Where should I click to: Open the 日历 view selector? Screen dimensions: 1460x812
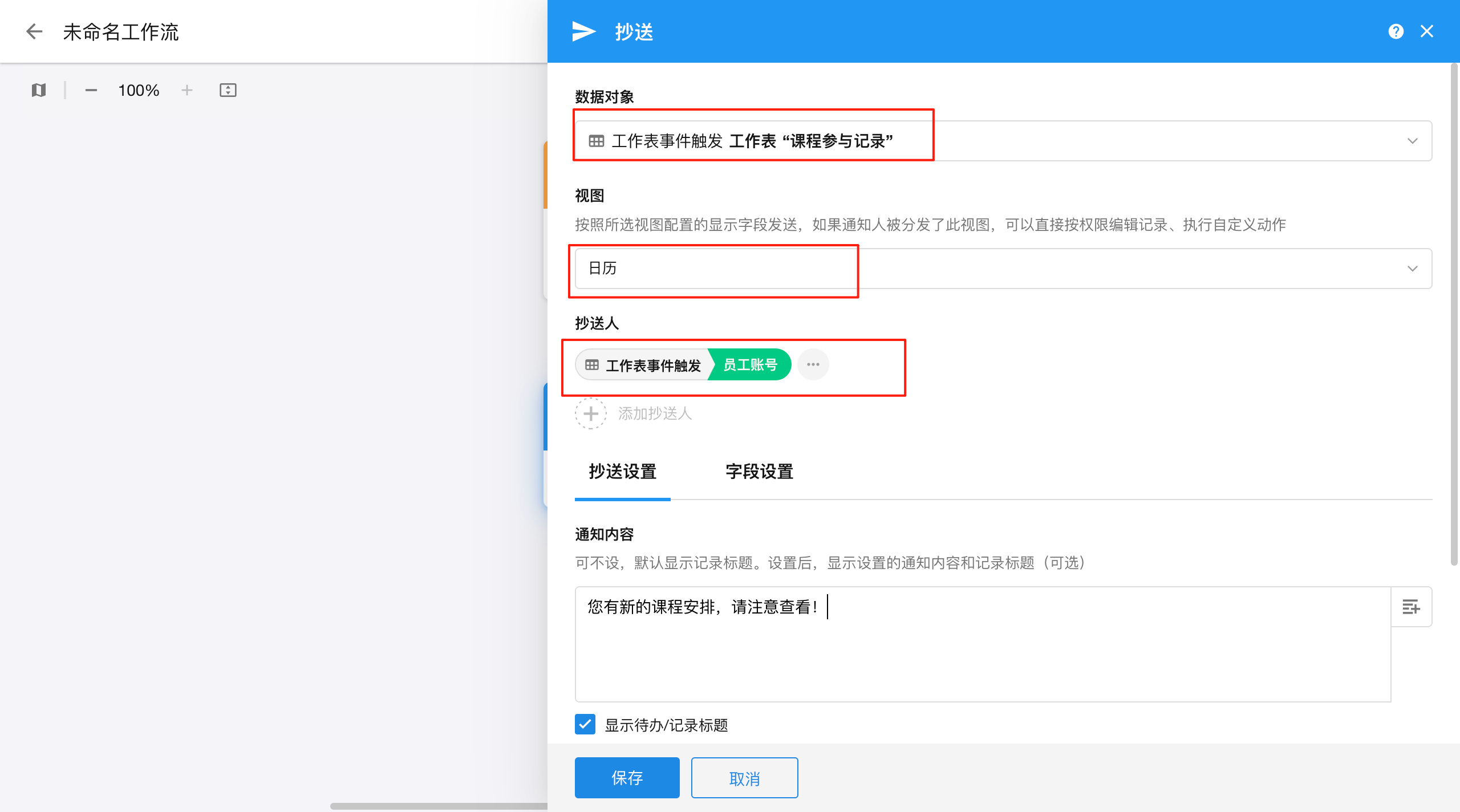(1003, 269)
